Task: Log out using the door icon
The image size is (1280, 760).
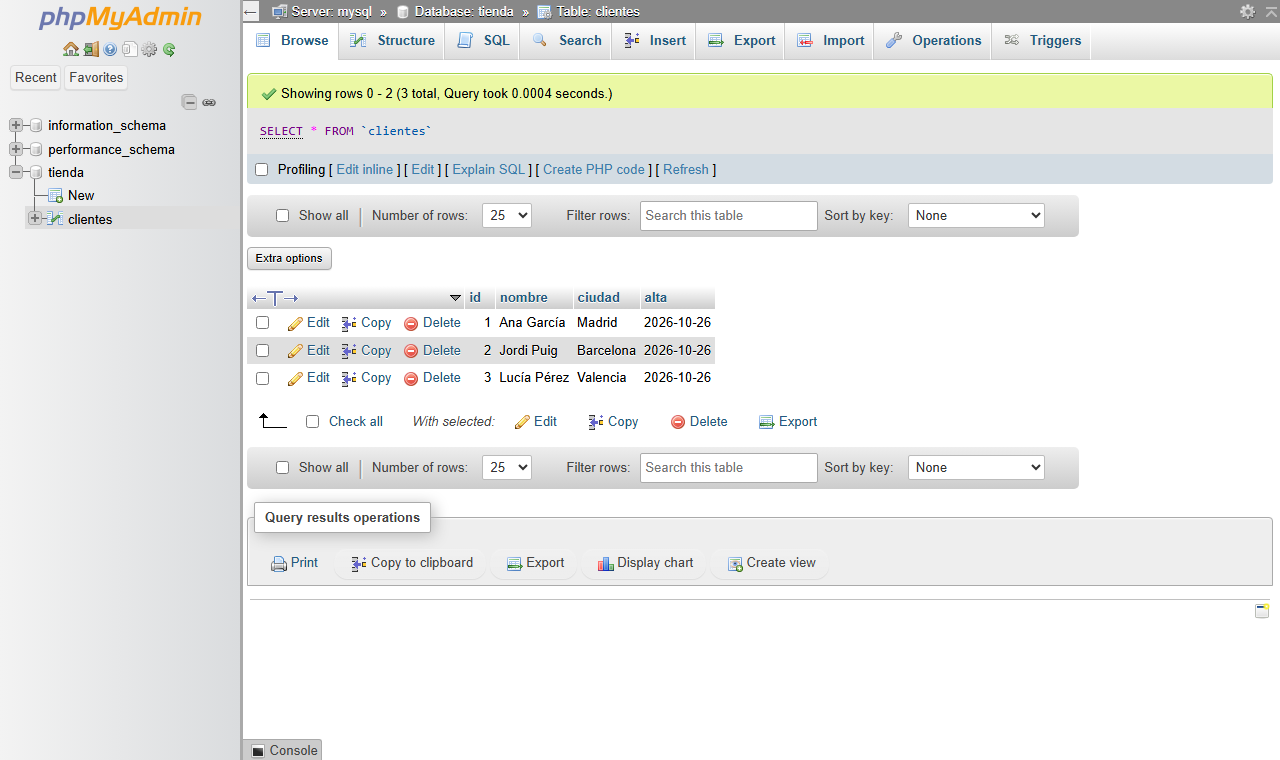Action: (91, 49)
